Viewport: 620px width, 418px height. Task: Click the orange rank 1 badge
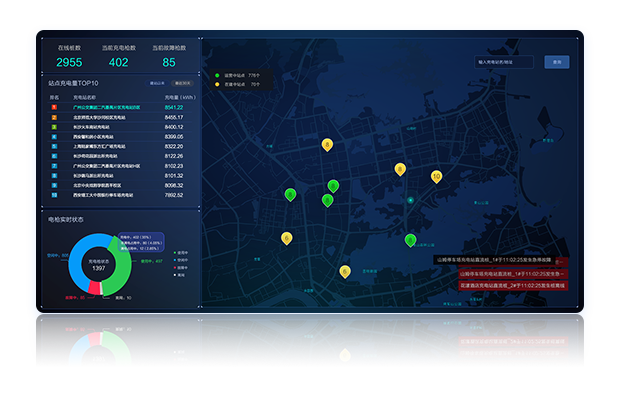click(54, 107)
